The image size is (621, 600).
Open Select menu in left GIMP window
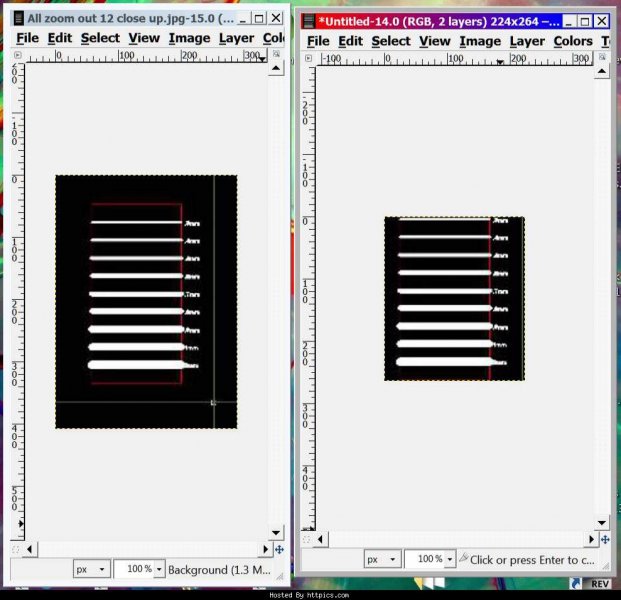[x=100, y=38]
